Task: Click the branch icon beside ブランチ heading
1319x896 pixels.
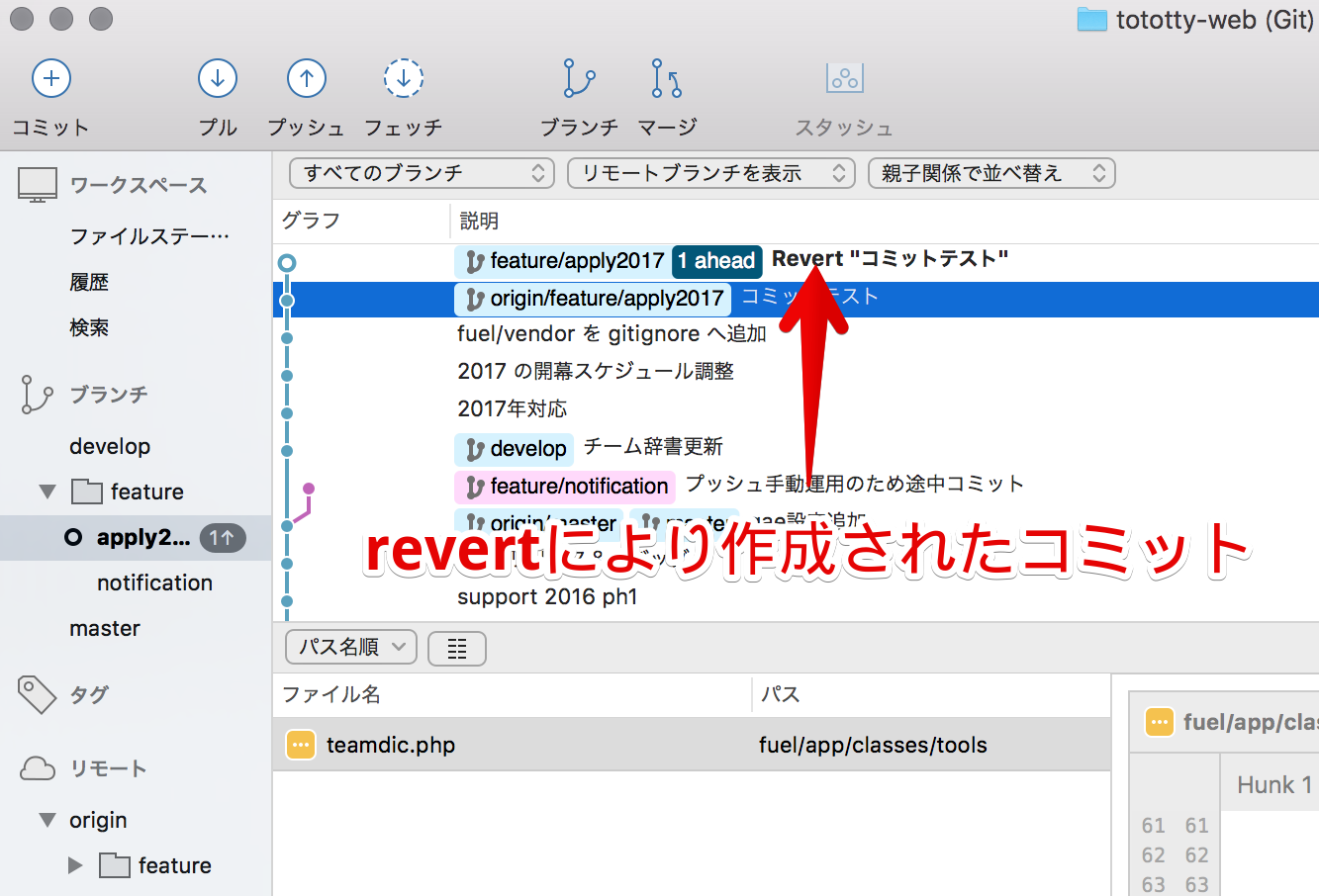Action: 37,394
